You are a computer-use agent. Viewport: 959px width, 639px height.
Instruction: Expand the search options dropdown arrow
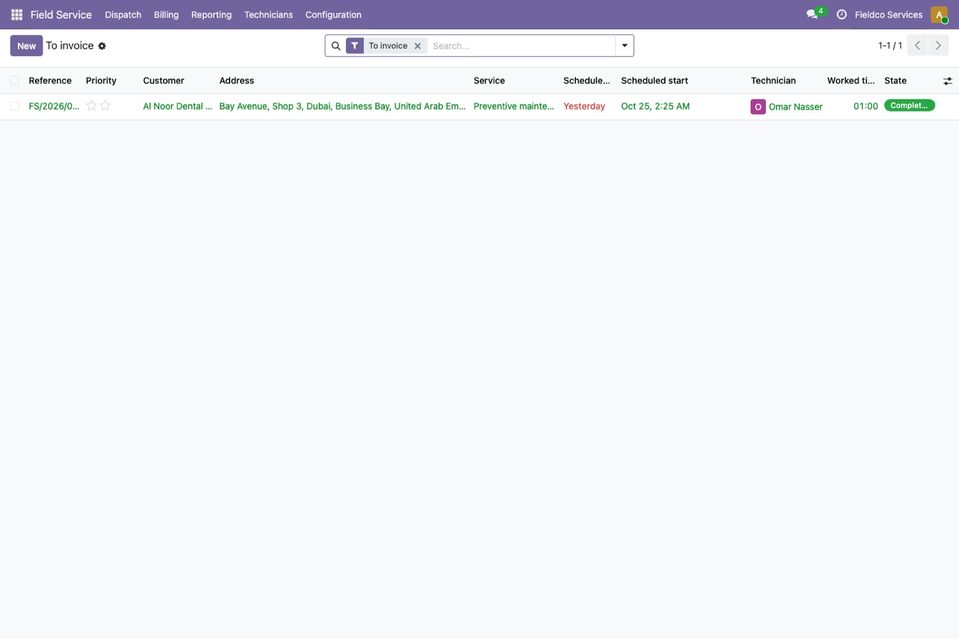point(624,46)
